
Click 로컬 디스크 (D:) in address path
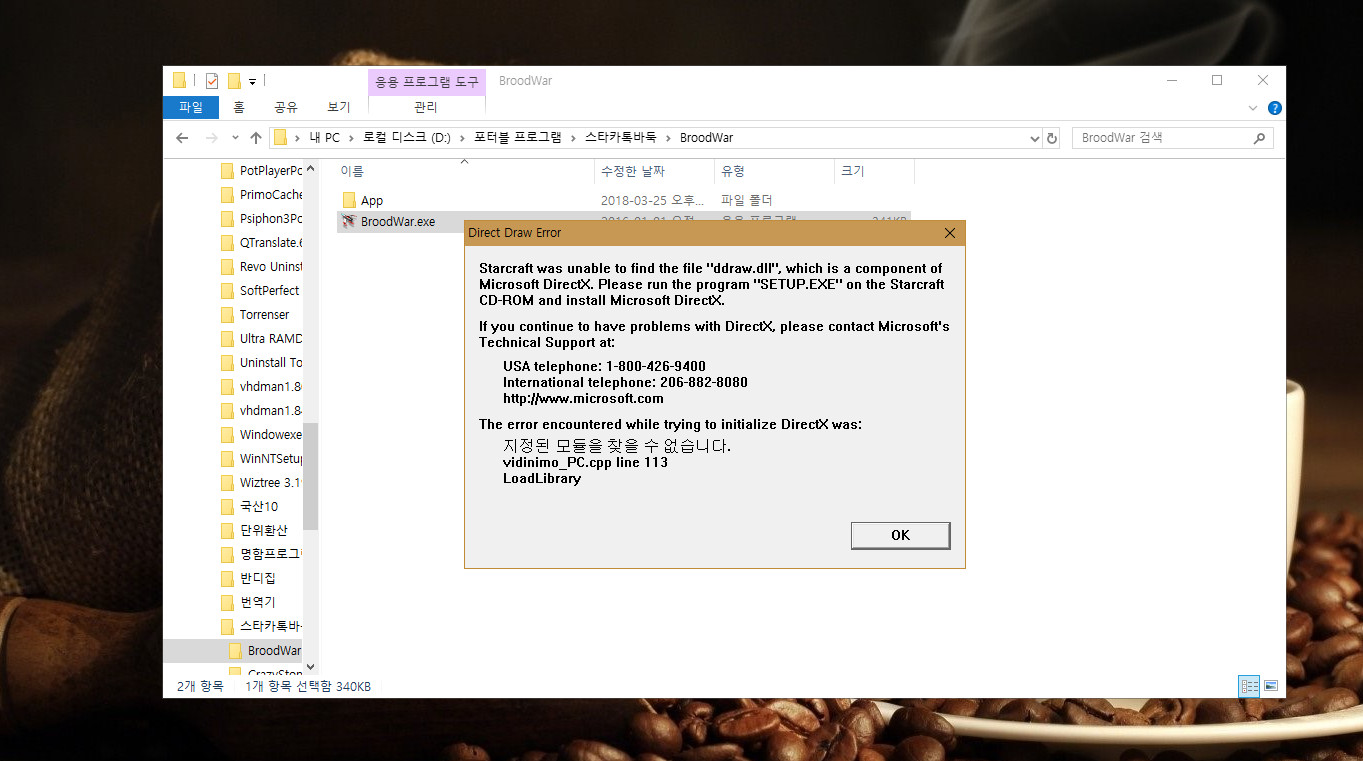tap(406, 138)
